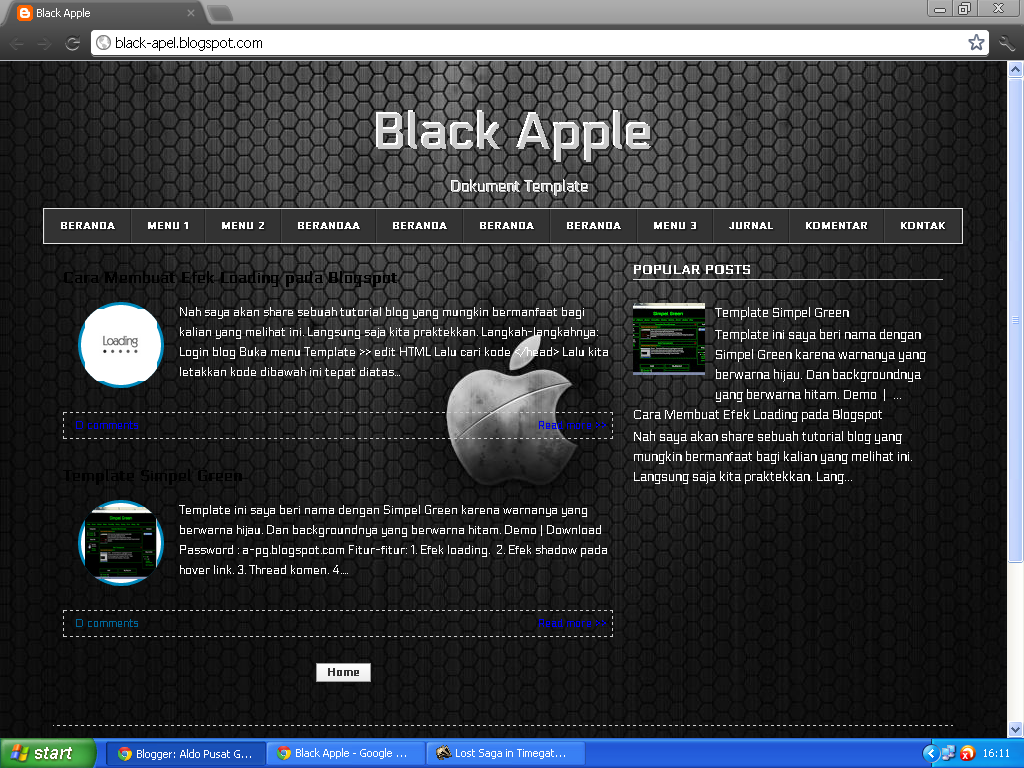Click the Black Apple blog title
This screenshot has height=768, width=1024.
point(513,133)
